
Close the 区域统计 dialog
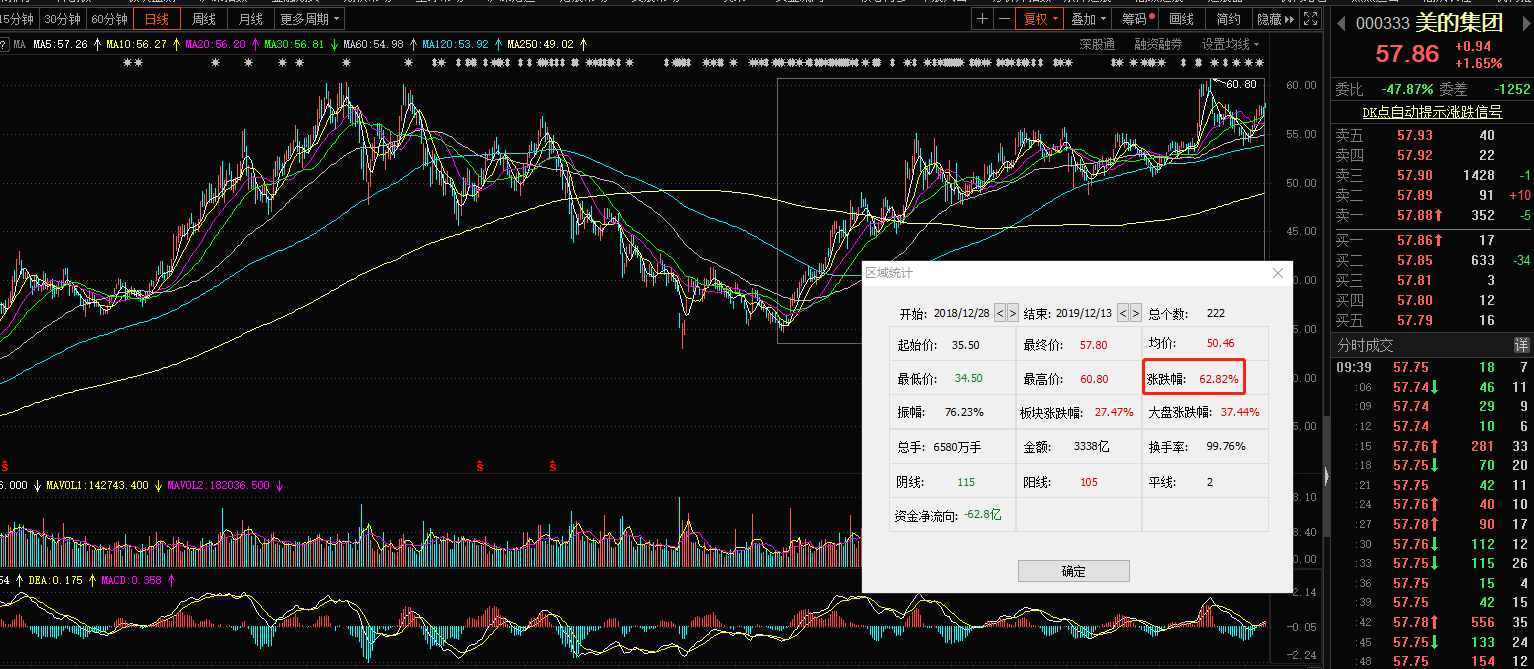(1277, 273)
